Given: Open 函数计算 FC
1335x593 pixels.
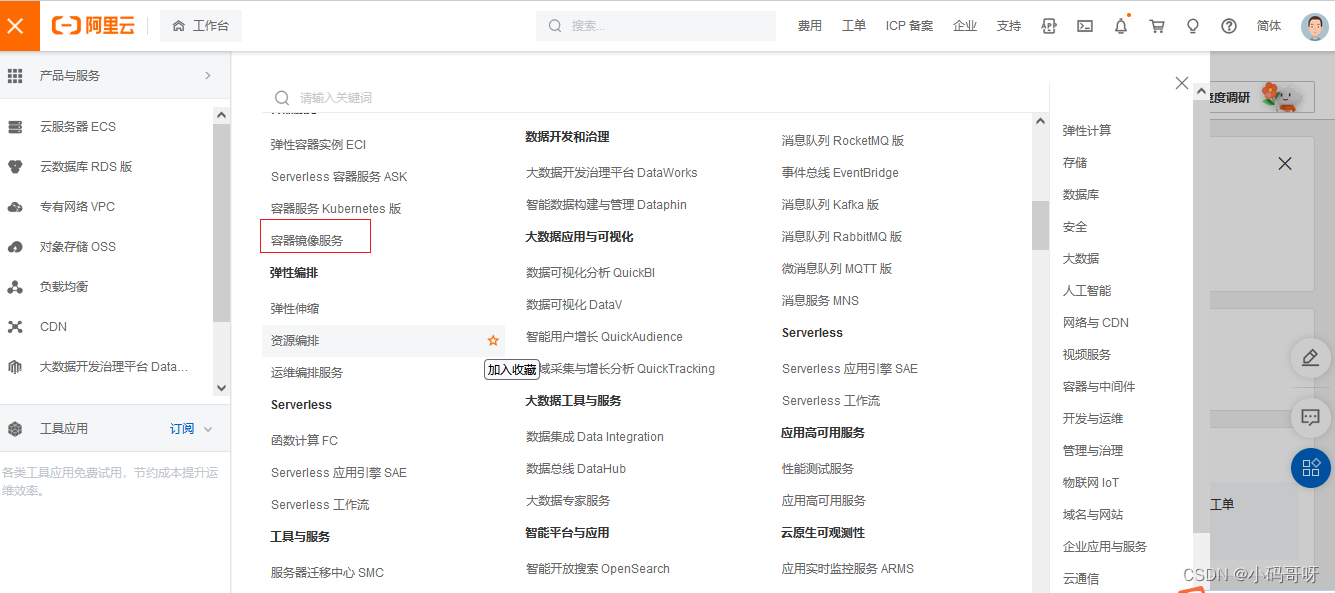Looking at the screenshot, I should (304, 441).
